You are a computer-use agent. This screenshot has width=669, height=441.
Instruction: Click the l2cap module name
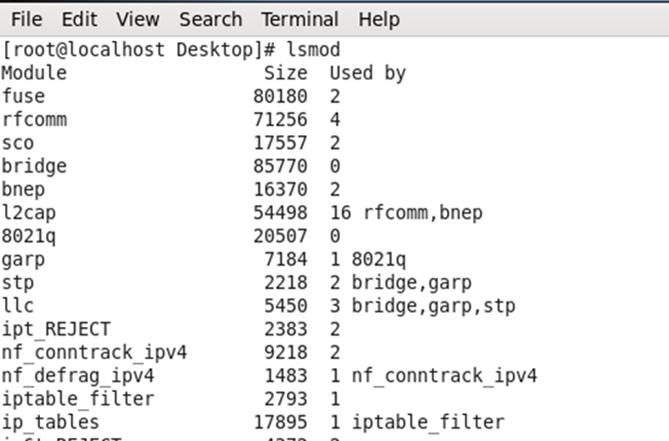coord(29,212)
